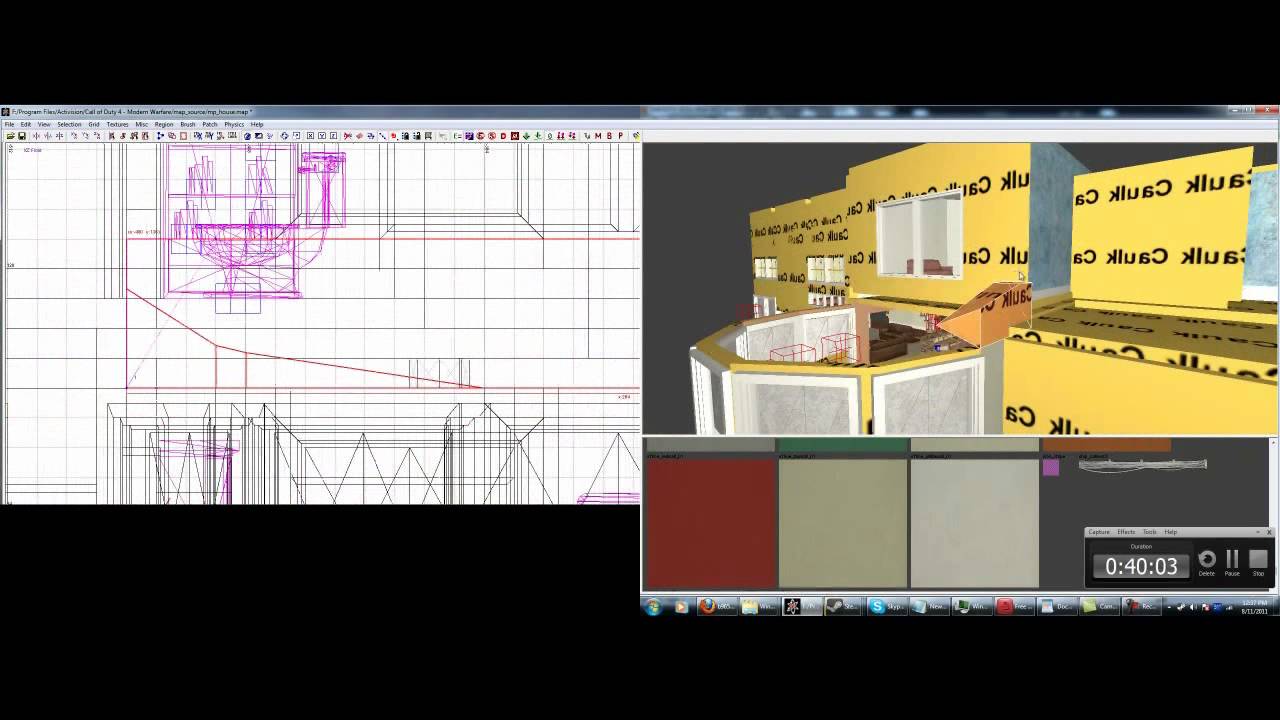Click the taskbar clock showing the date
The width and height of the screenshot is (1280, 720).
1255,606
